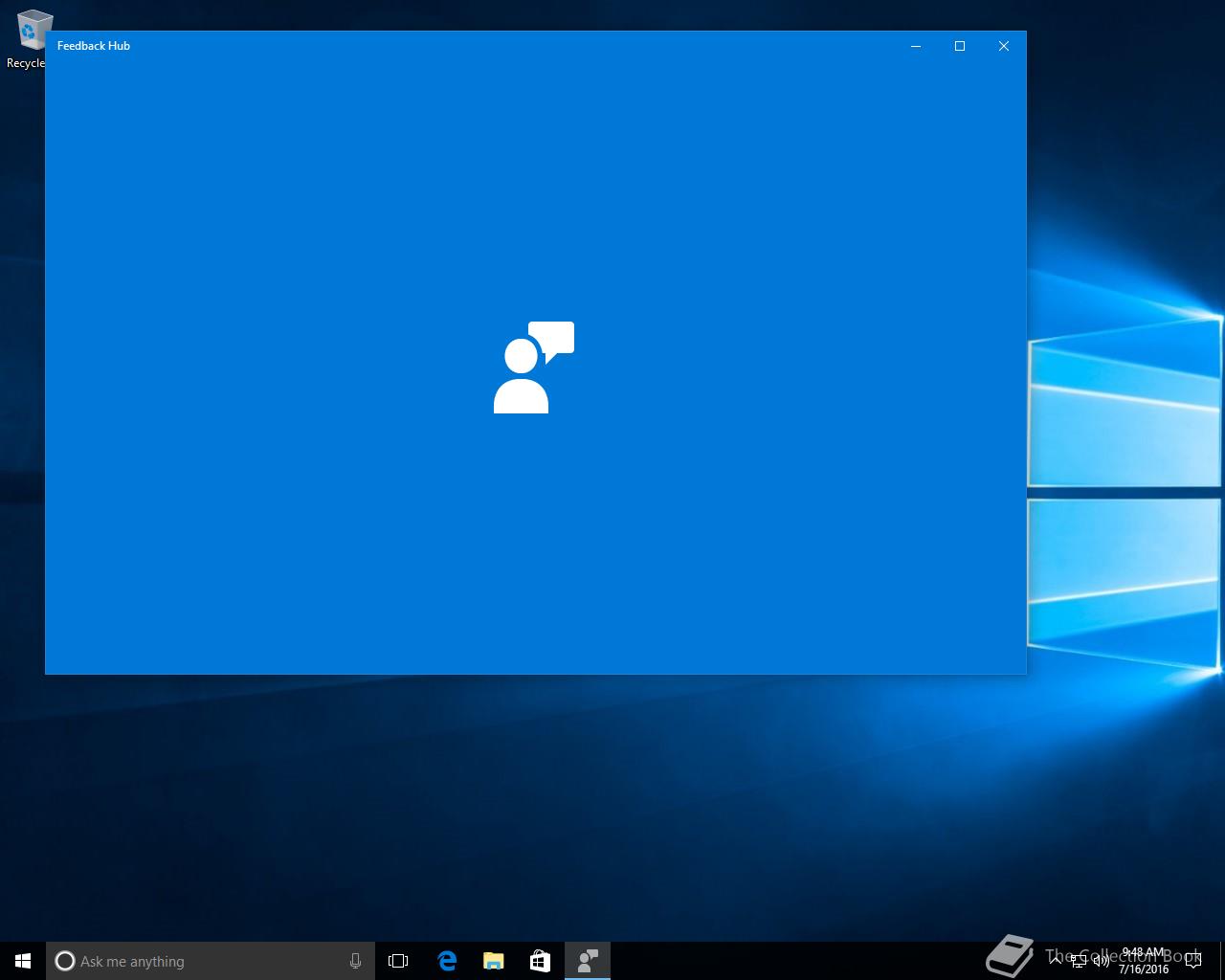This screenshot has height=980, width=1225.
Task: Maximize the Feedback Hub window
Action: (x=960, y=46)
